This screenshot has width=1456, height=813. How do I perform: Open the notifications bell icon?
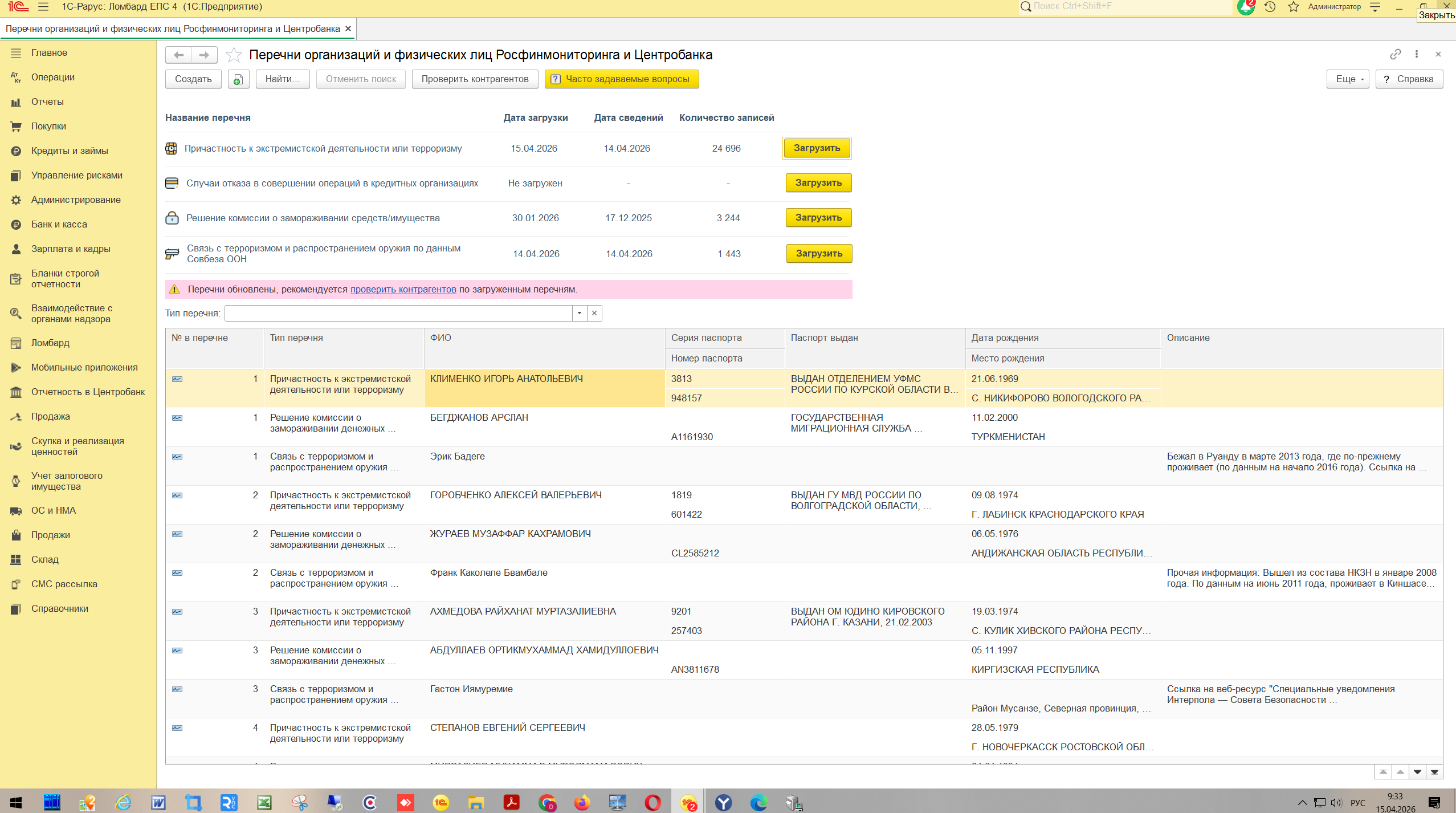click(1246, 7)
